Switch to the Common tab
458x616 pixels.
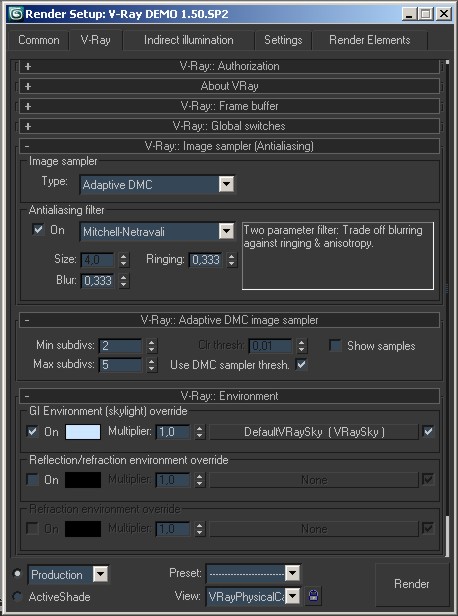(x=38, y=40)
